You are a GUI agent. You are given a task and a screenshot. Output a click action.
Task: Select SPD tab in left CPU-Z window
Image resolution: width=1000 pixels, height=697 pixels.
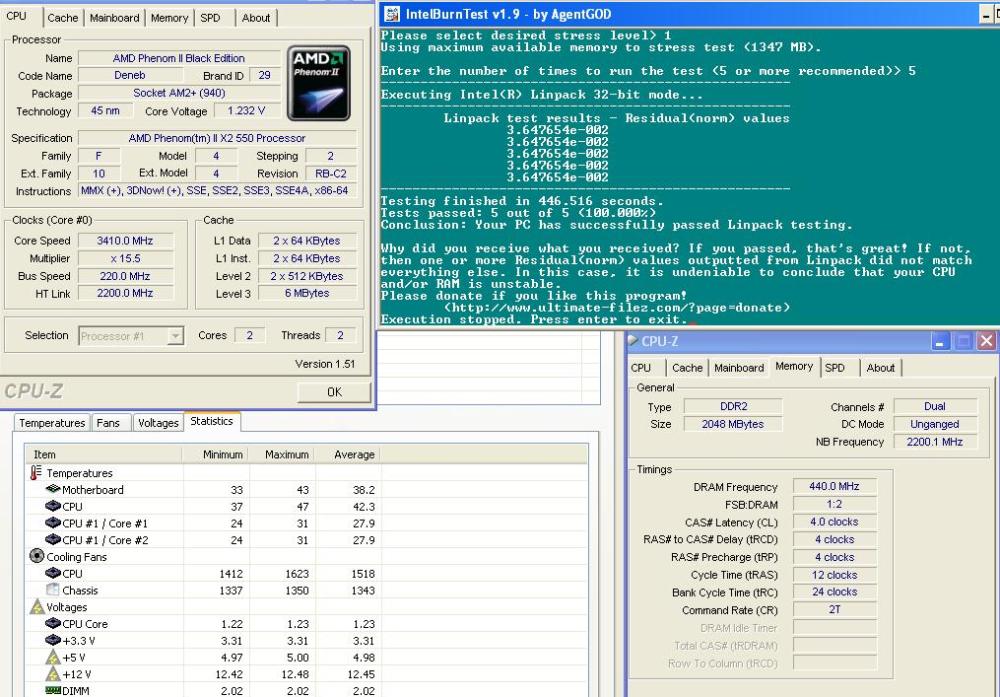click(x=210, y=18)
